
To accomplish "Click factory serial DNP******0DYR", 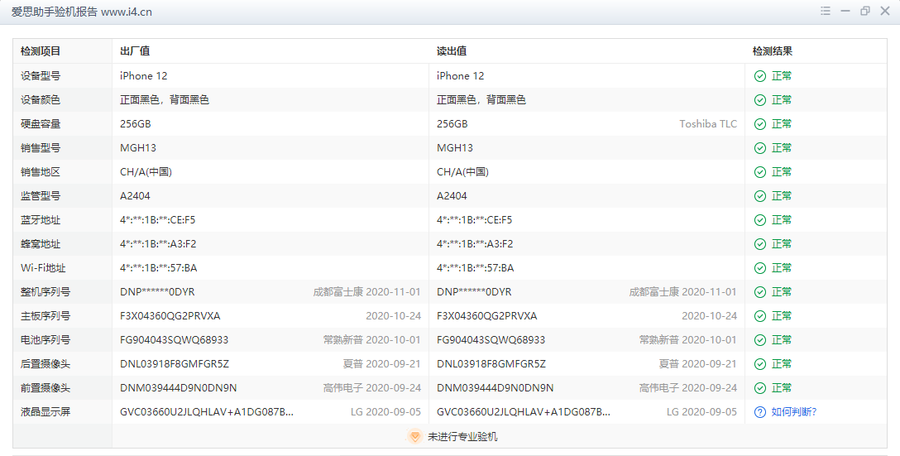I will pyautogui.click(x=157, y=292).
